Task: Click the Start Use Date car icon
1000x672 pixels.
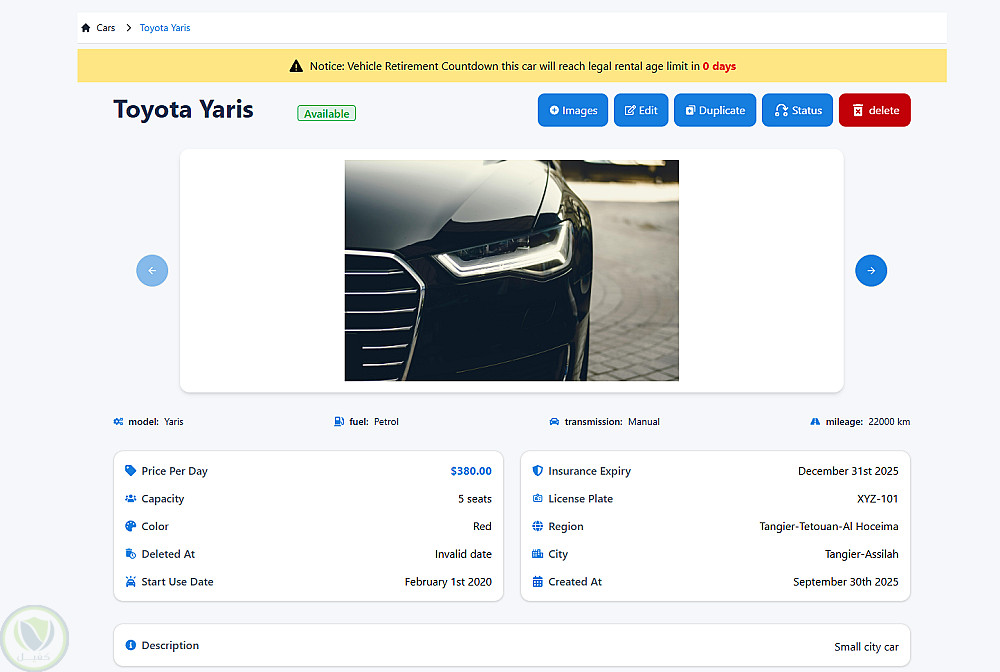Action: click(x=131, y=581)
